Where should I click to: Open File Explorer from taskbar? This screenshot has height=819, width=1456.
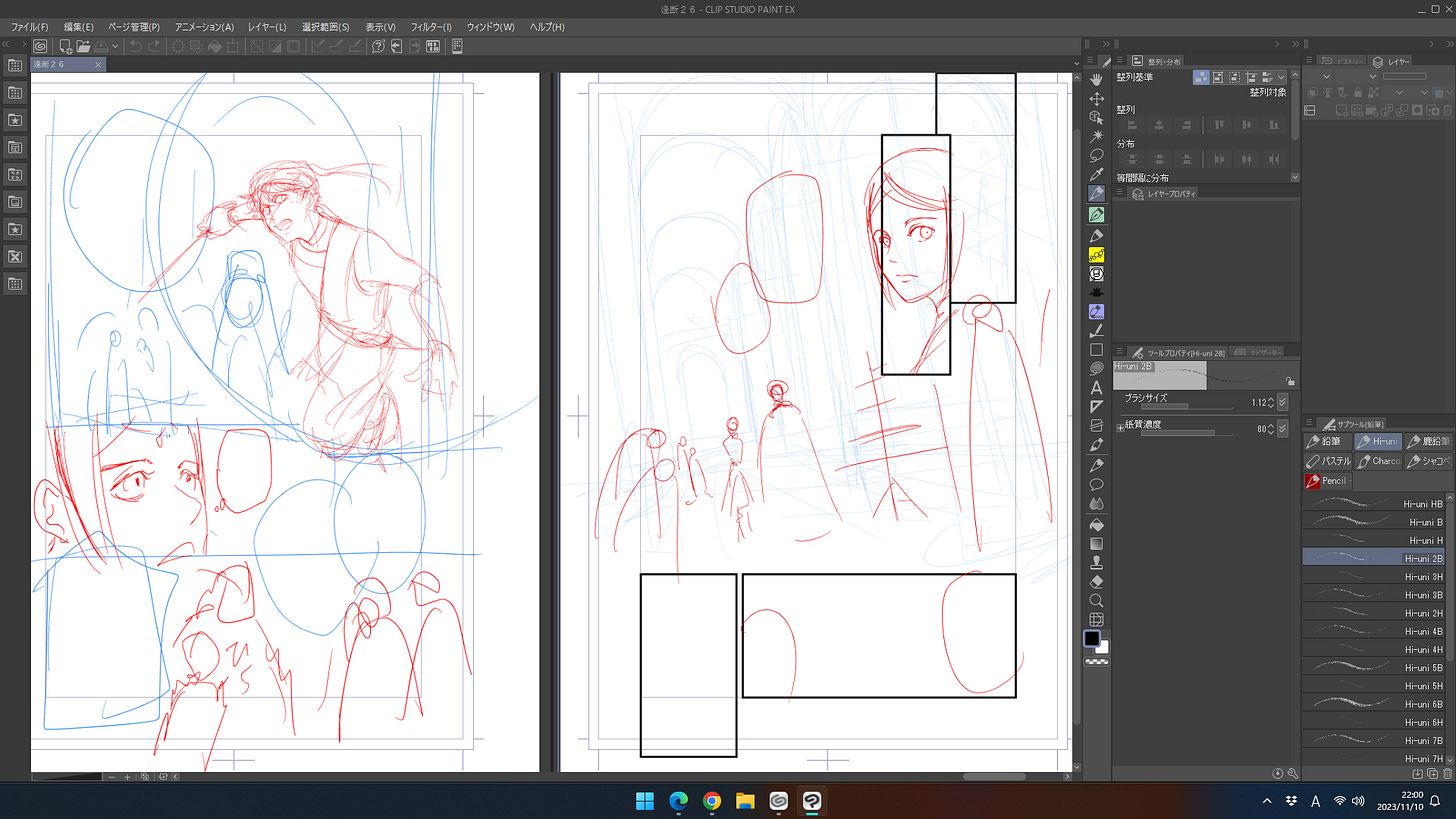745,801
